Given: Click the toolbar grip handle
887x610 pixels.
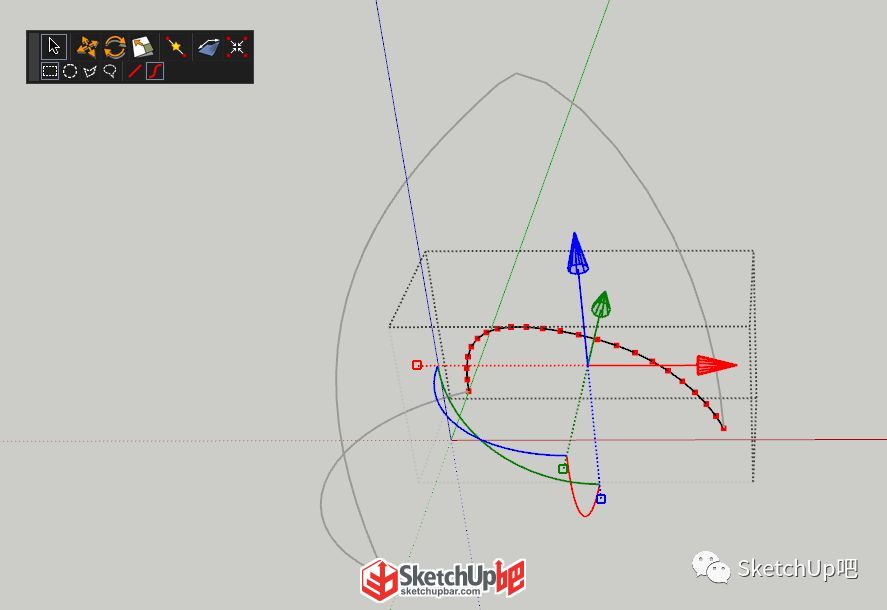Looking at the screenshot, I should click(x=34, y=57).
